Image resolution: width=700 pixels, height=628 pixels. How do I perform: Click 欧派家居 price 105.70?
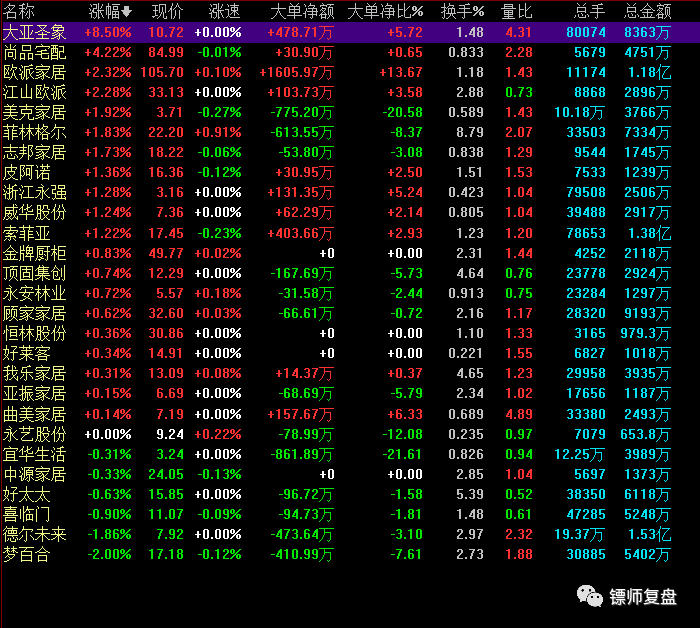click(162, 72)
